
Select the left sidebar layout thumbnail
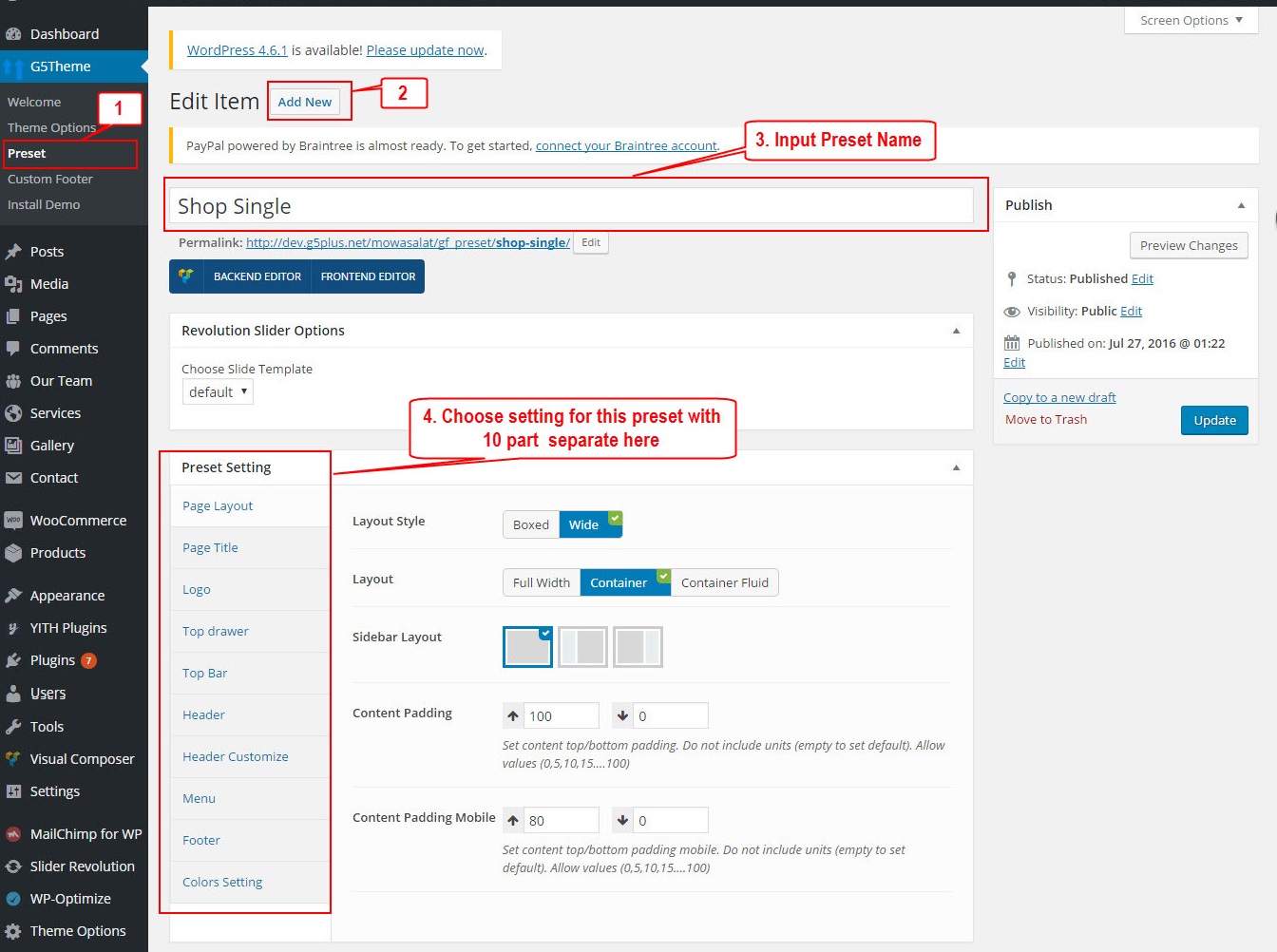(582, 647)
